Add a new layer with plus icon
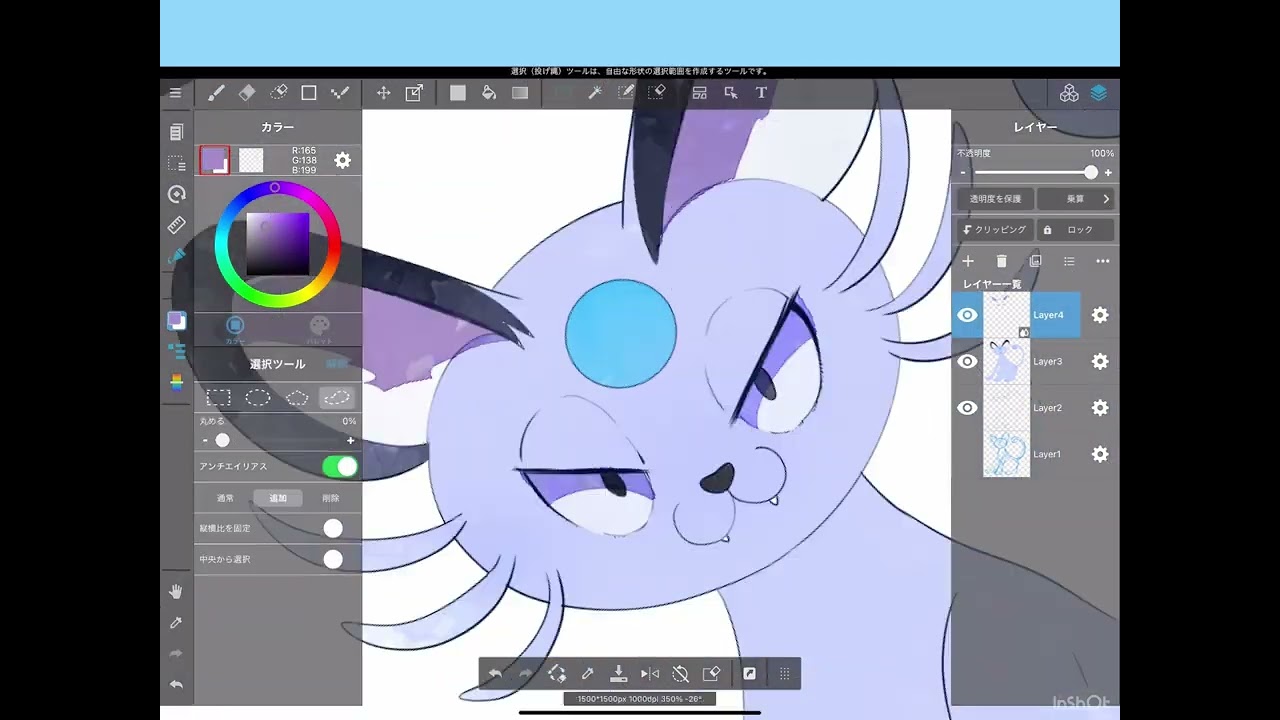Screen dimensions: 1280x720 tap(968, 261)
